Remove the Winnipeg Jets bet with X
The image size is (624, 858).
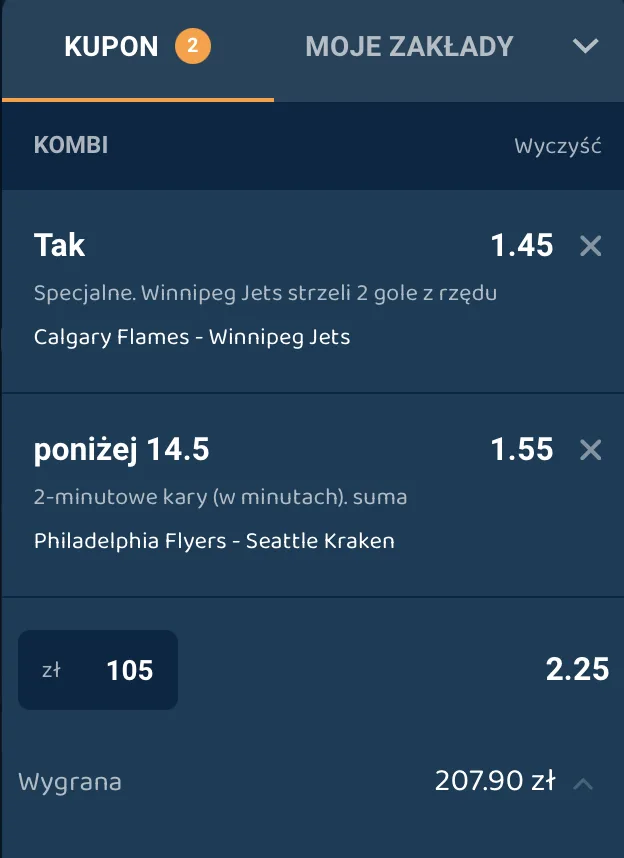coord(591,246)
